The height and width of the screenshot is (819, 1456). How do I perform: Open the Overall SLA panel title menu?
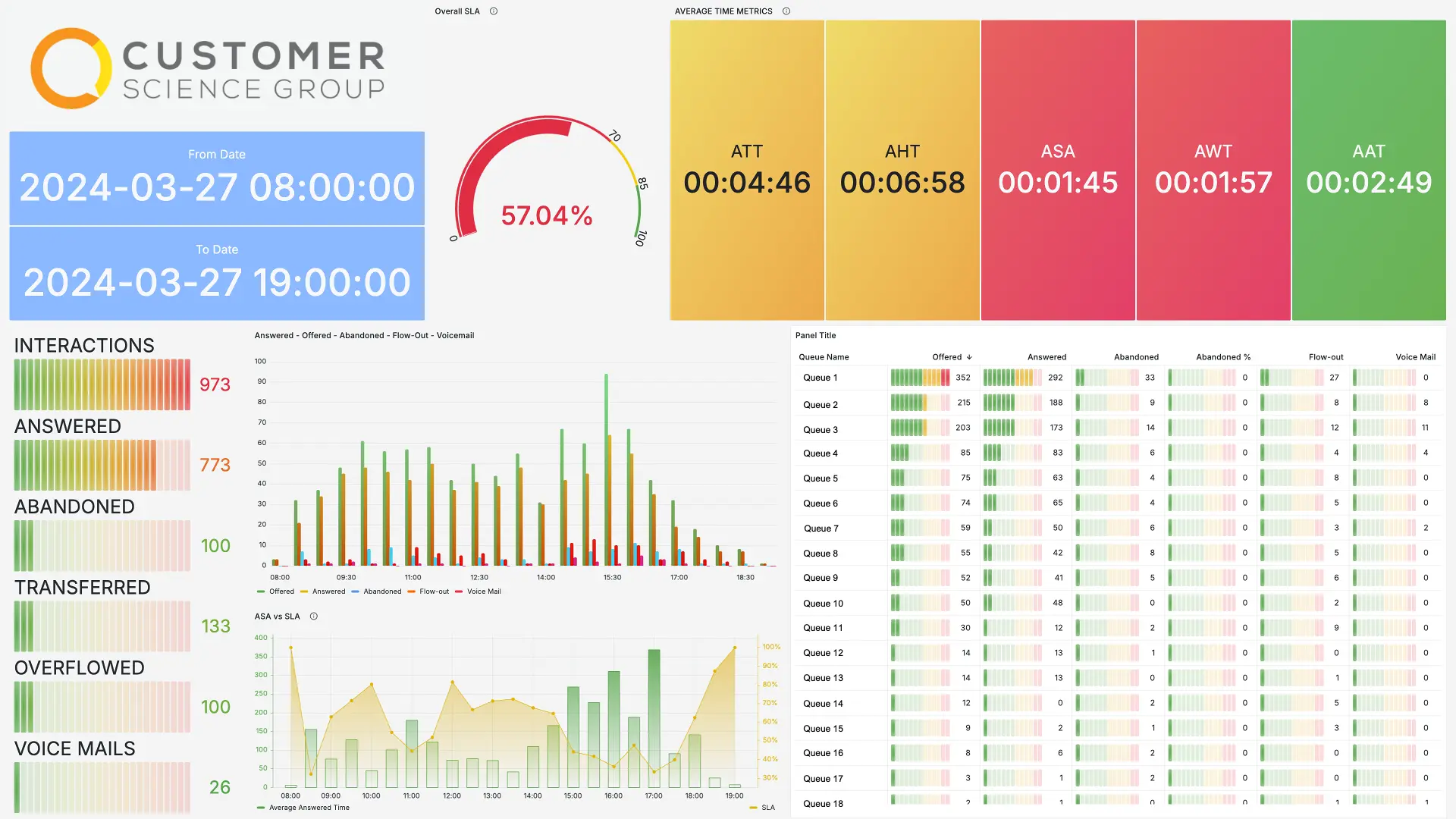coord(457,11)
